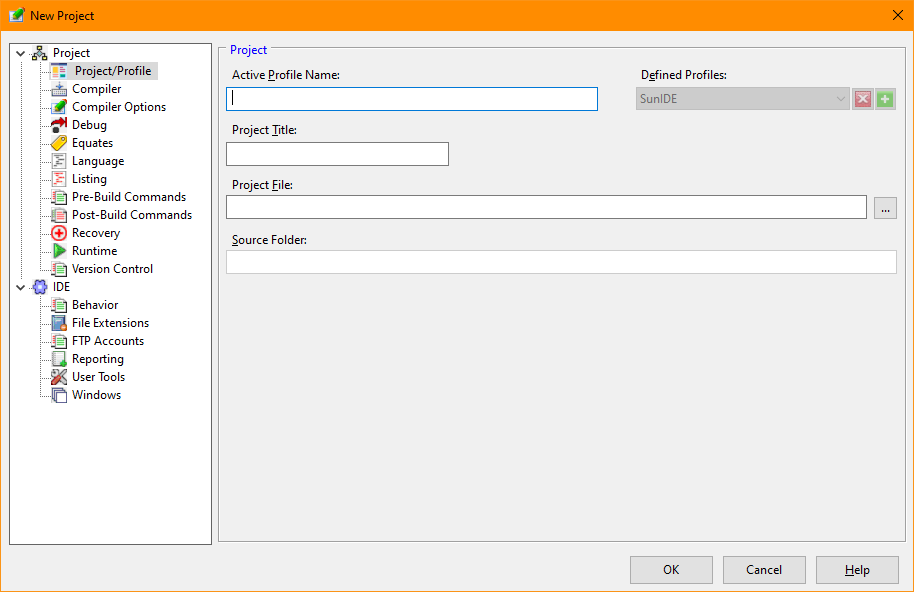Click the Recovery red cross icon

point(59,233)
